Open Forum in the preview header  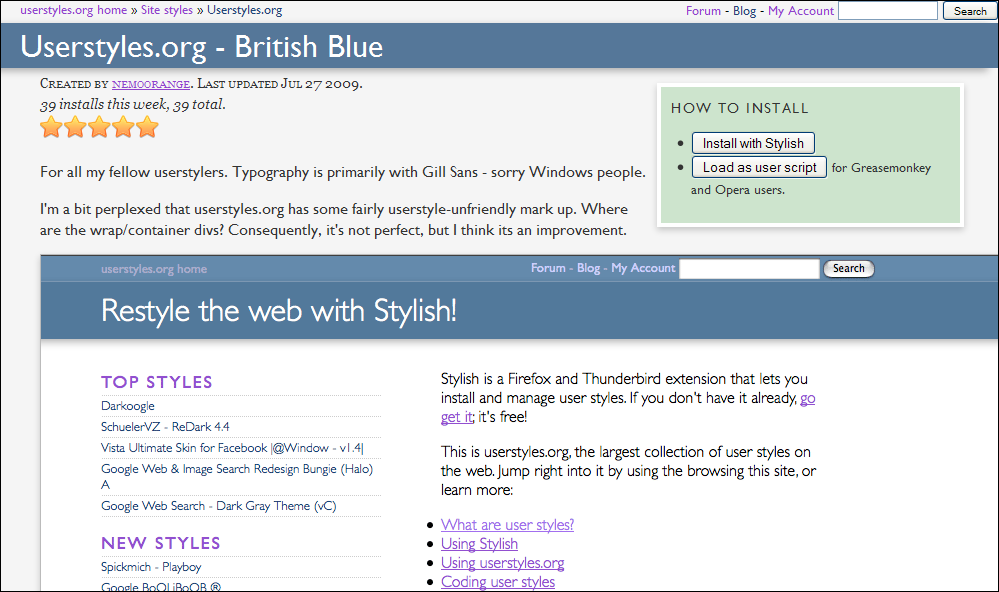548,268
